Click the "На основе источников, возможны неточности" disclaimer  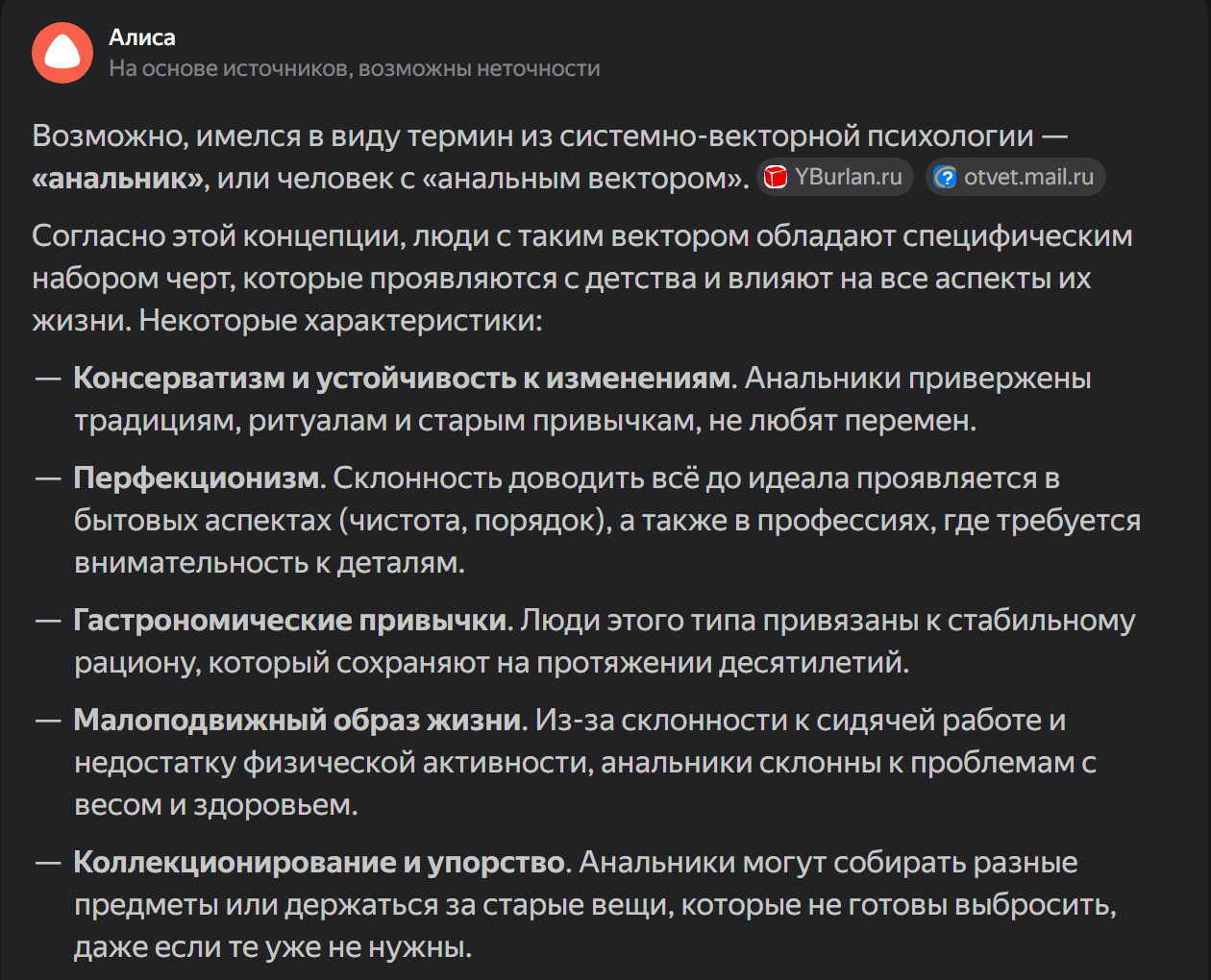354,69
